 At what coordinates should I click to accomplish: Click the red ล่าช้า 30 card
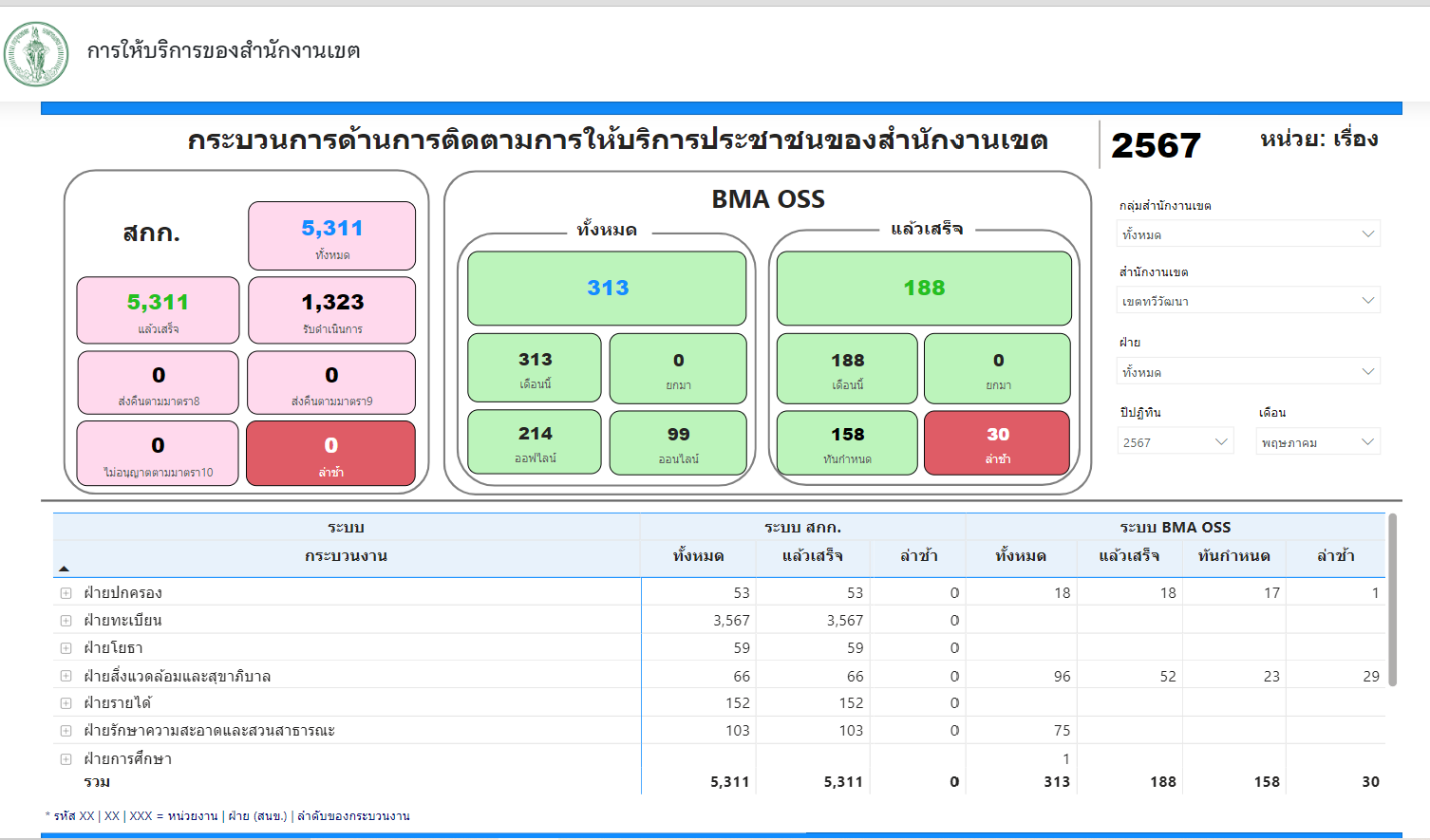[996, 443]
